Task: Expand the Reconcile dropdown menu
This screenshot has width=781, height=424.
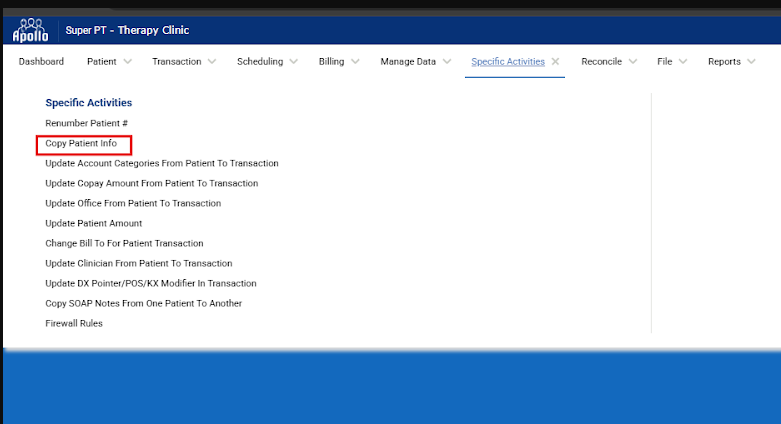Action: click(609, 62)
